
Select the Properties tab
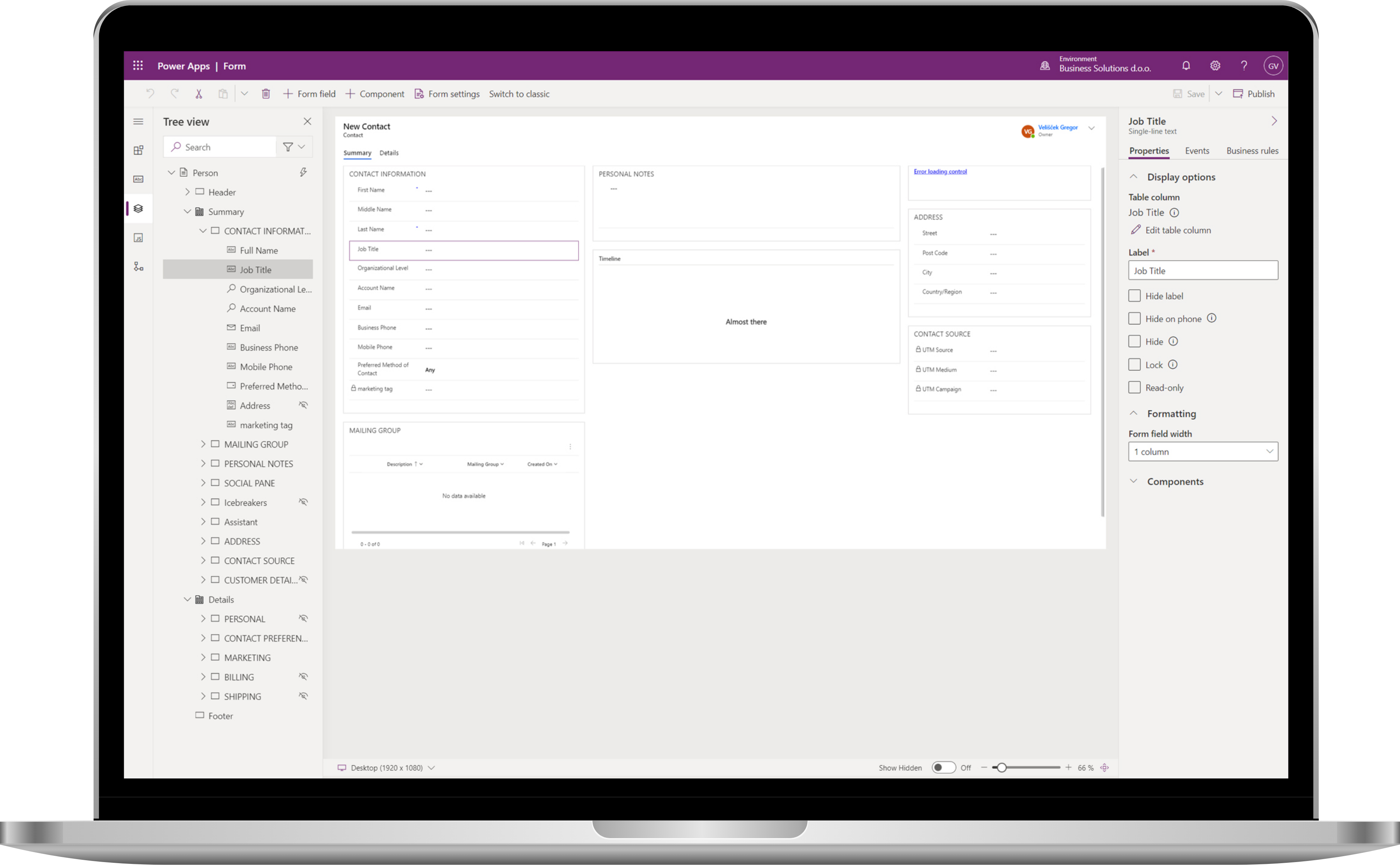click(x=1149, y=151)
